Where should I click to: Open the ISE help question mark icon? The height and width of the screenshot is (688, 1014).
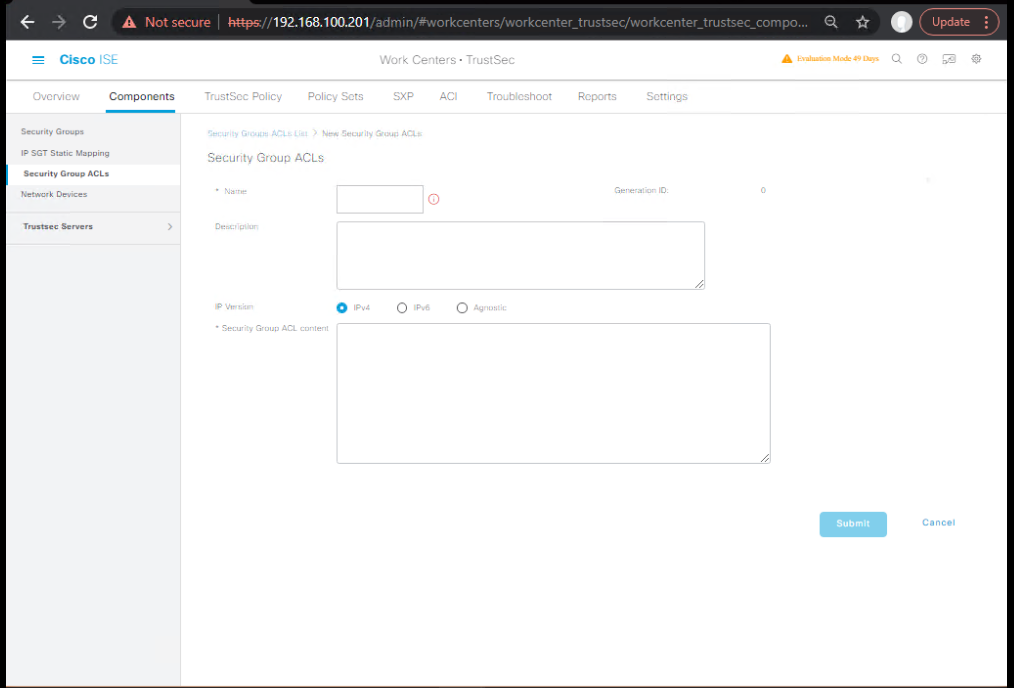coord(922,59)
